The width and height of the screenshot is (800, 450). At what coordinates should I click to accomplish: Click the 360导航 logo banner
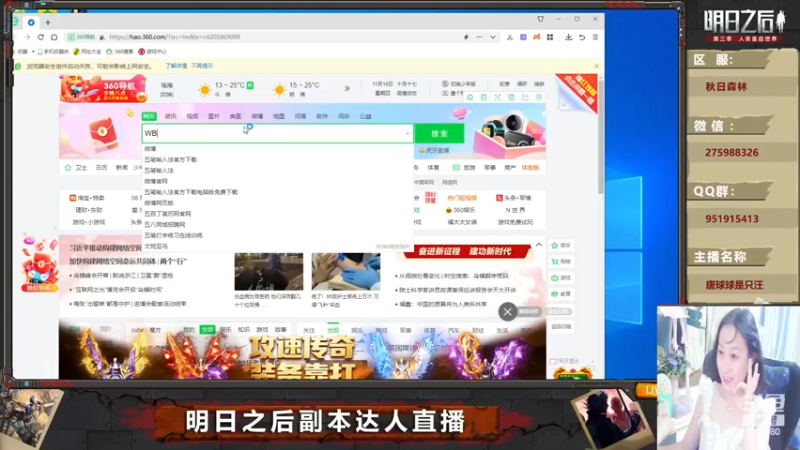[104, 89]
